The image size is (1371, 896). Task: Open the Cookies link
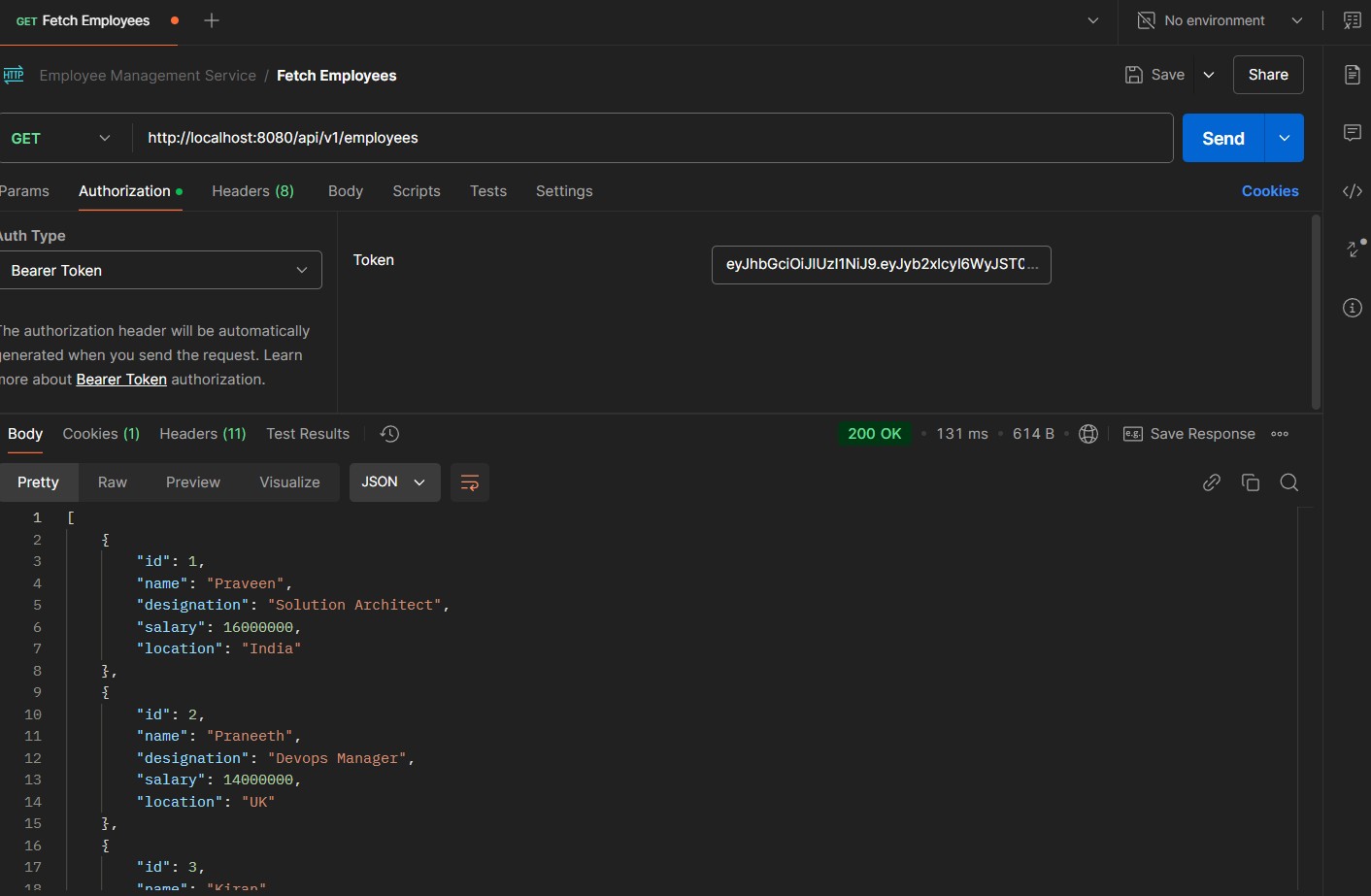(x=1270, y=191)
